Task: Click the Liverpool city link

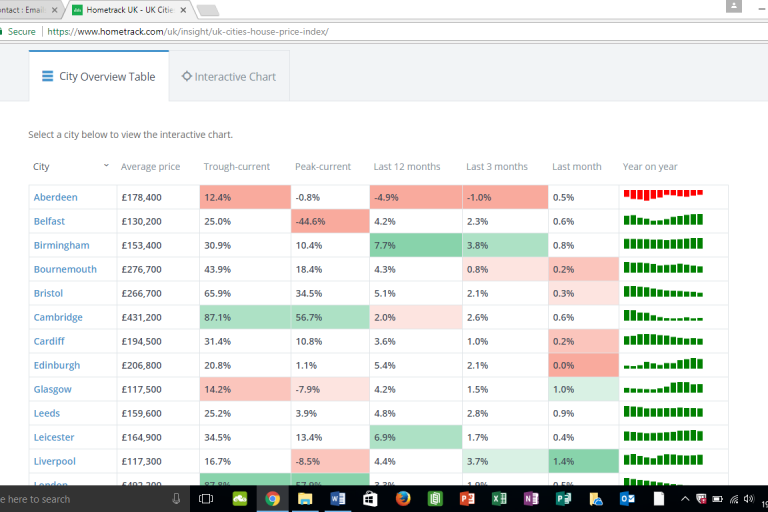Action: tap(56, 461)
